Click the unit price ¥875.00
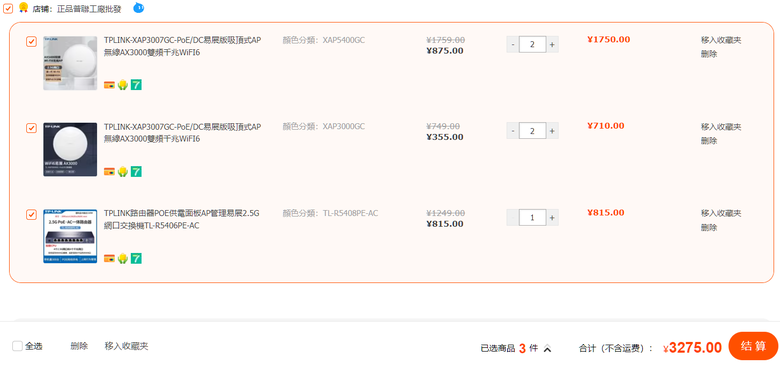 tap(445, 51)
